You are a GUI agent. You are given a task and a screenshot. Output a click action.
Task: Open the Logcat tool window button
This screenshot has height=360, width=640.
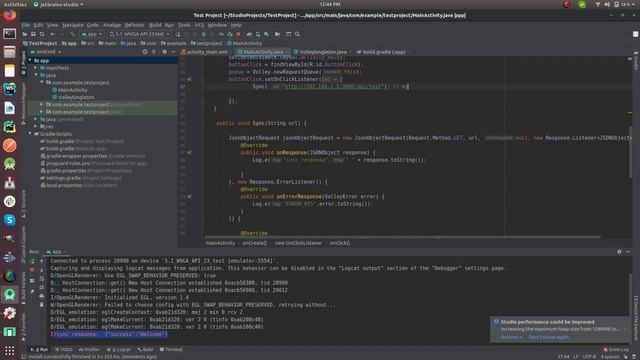click(119, 349)
